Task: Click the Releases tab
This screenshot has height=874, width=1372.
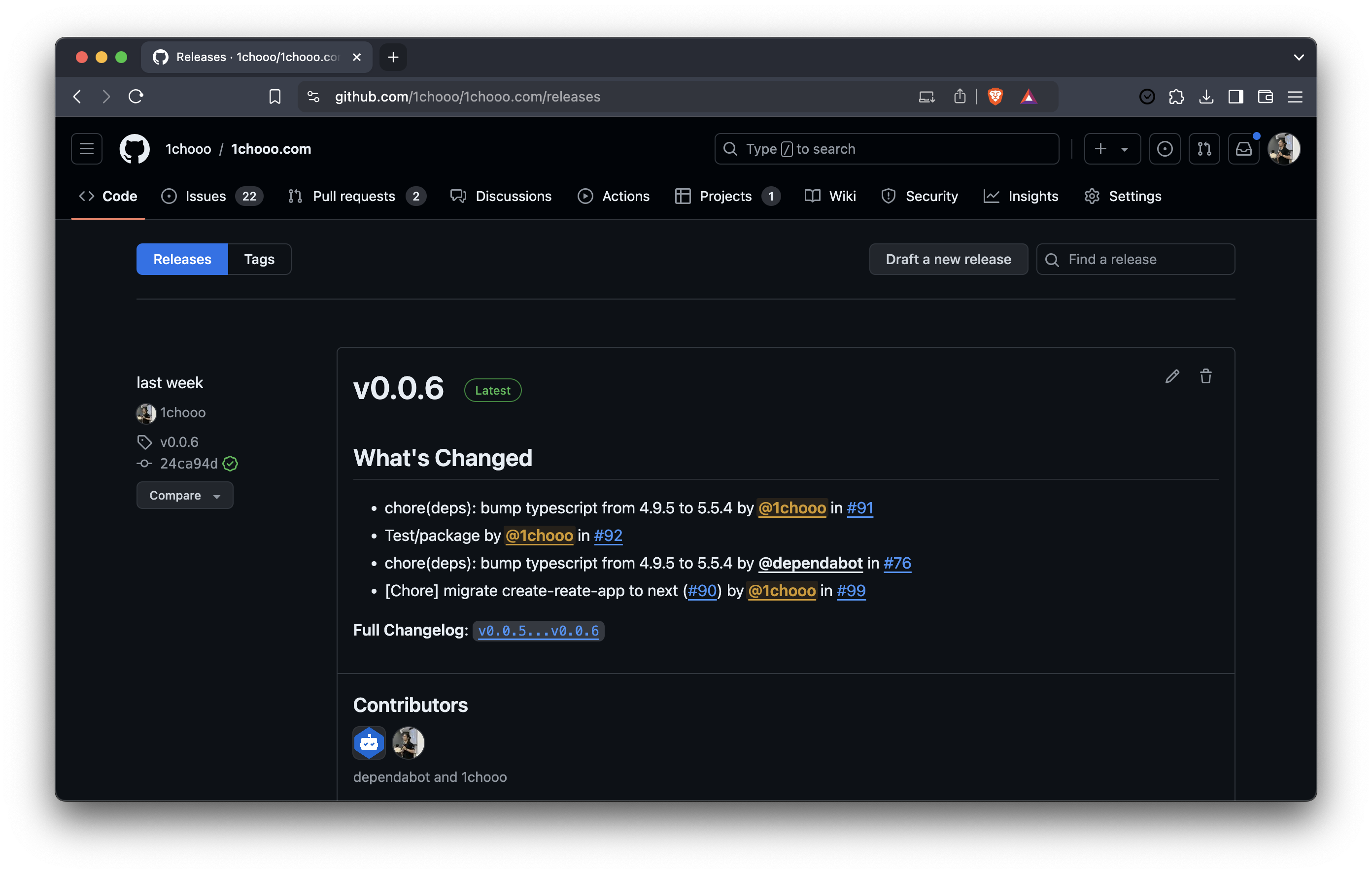Action: tap(182, 259)
